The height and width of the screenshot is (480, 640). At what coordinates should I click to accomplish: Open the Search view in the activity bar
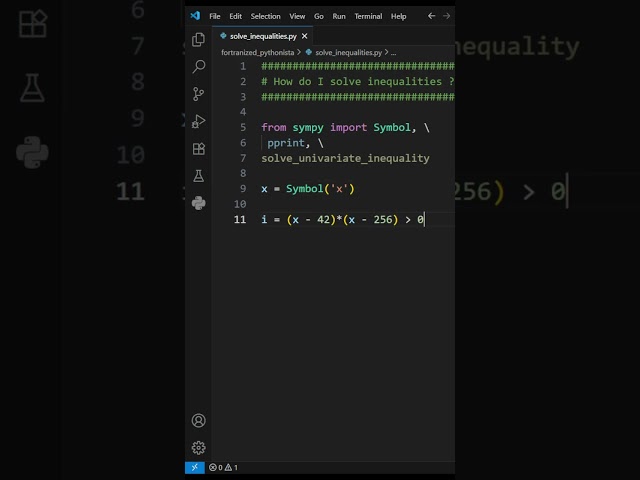coord(198,67)
